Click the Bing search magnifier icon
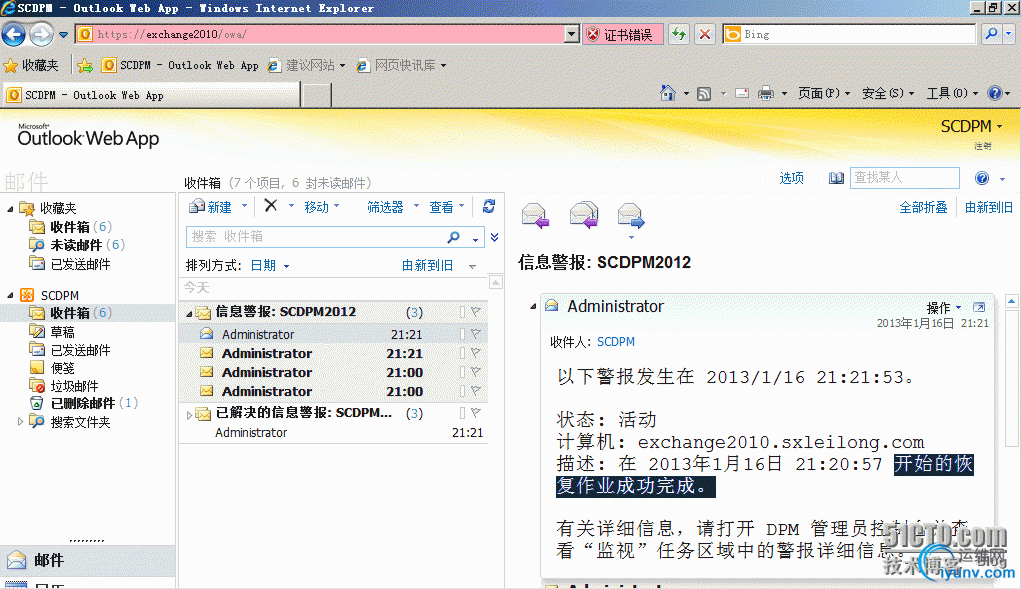 991,34
